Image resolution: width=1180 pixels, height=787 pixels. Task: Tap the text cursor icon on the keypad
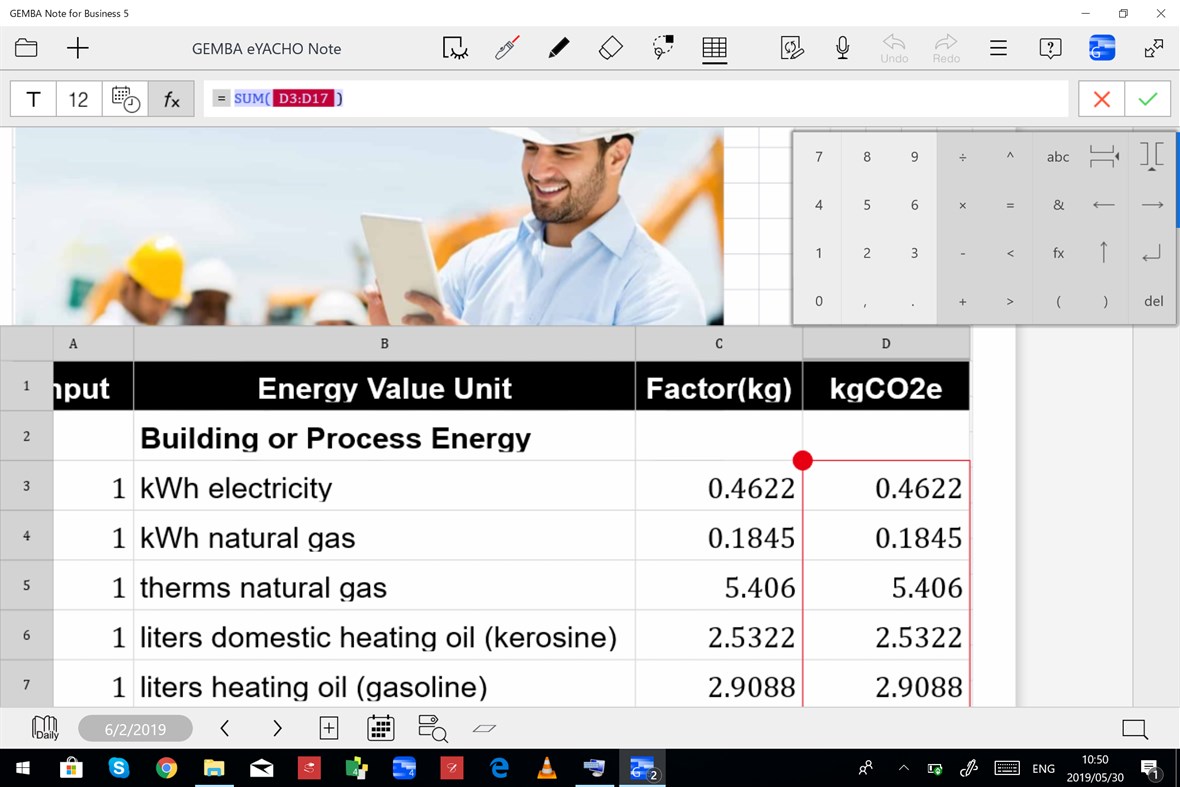(1151, 156)
